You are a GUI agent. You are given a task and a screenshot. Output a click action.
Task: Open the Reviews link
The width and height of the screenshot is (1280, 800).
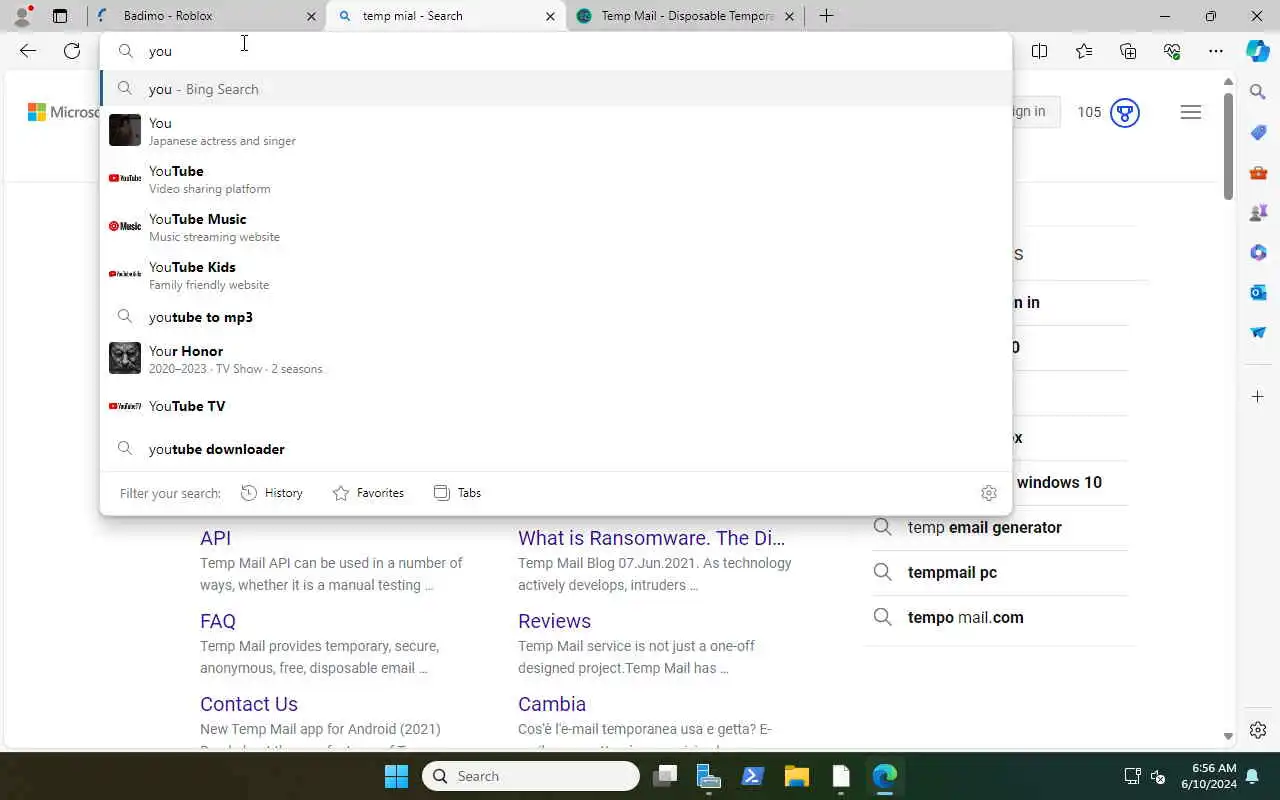tap(554, 621)
